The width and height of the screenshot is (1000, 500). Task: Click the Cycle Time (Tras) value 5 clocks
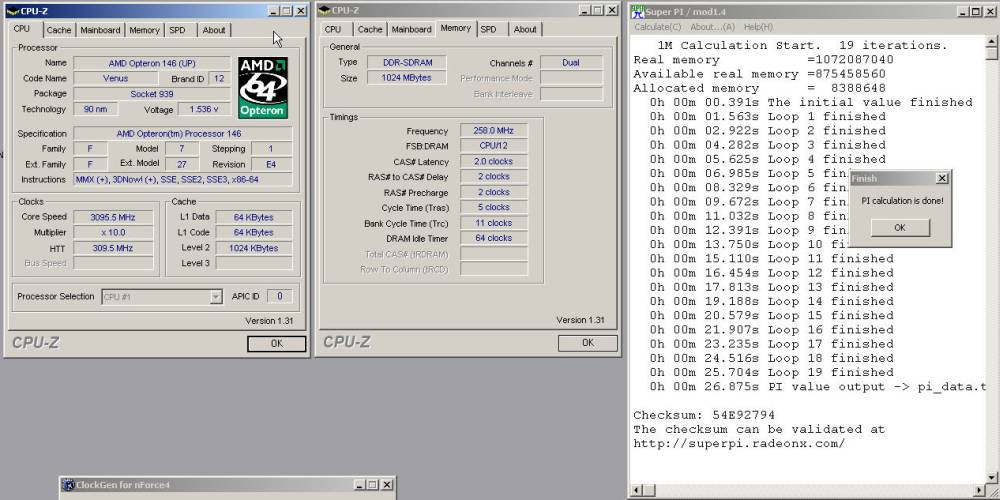click(494, 207)
